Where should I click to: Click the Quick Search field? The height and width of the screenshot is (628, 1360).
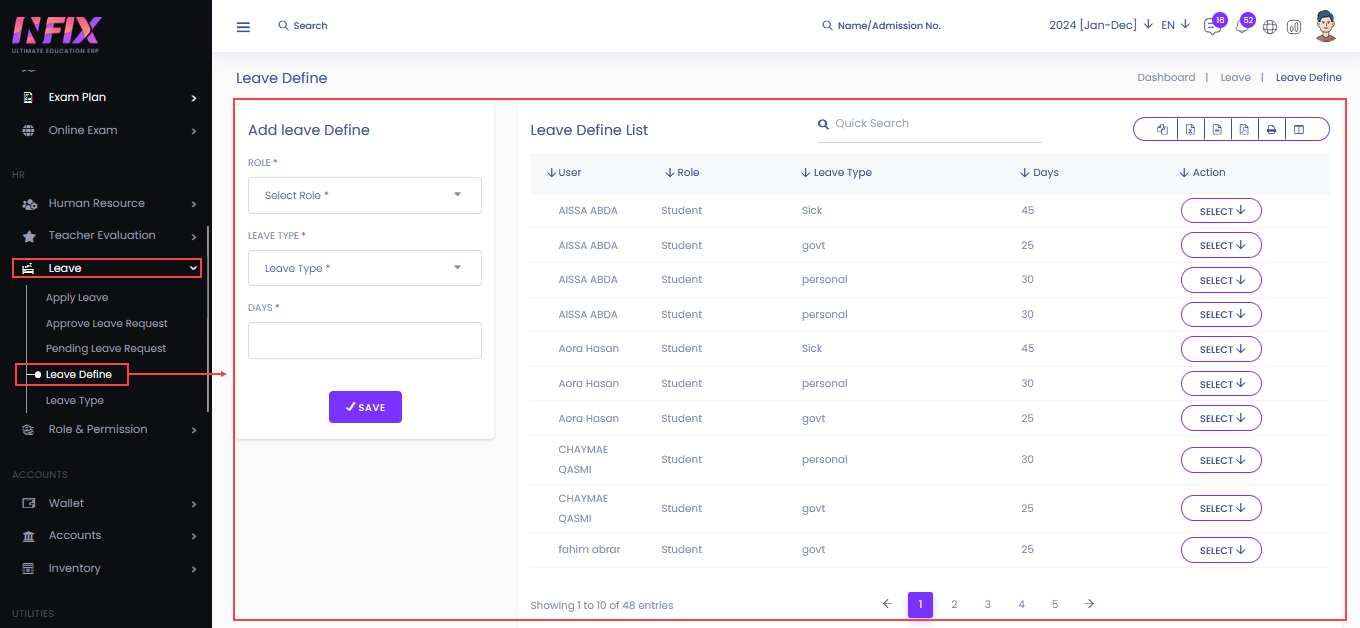(930, 124)
